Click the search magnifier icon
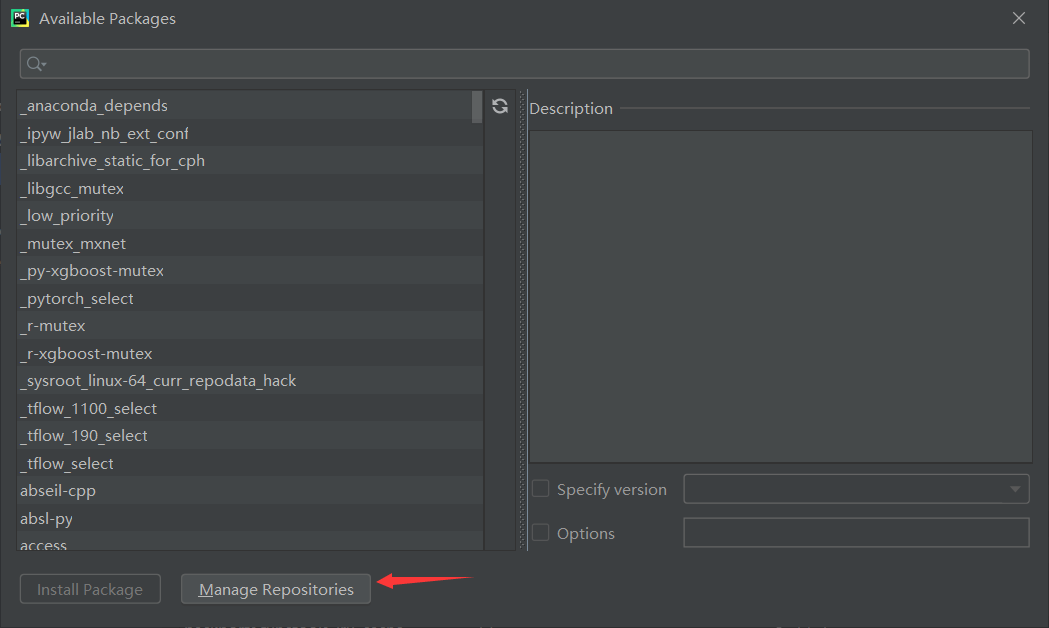Image resolution: width=1049 pixels, height=628 pixels. 35,64
